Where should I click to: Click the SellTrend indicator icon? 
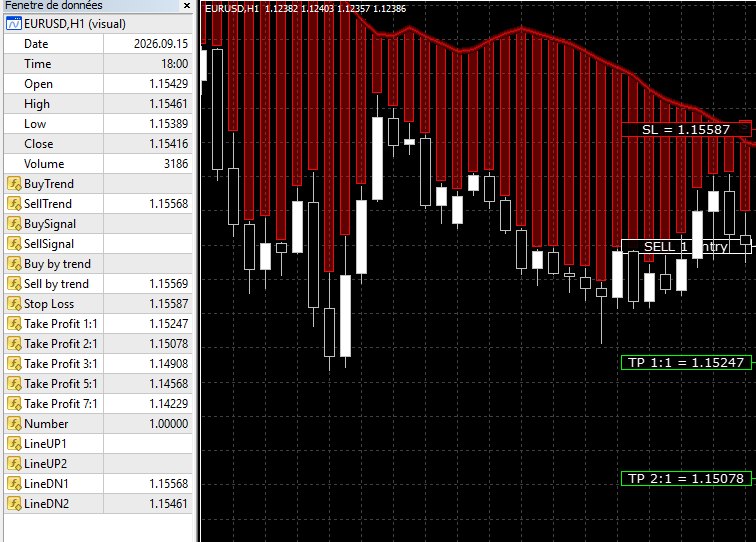coord(14,204)
